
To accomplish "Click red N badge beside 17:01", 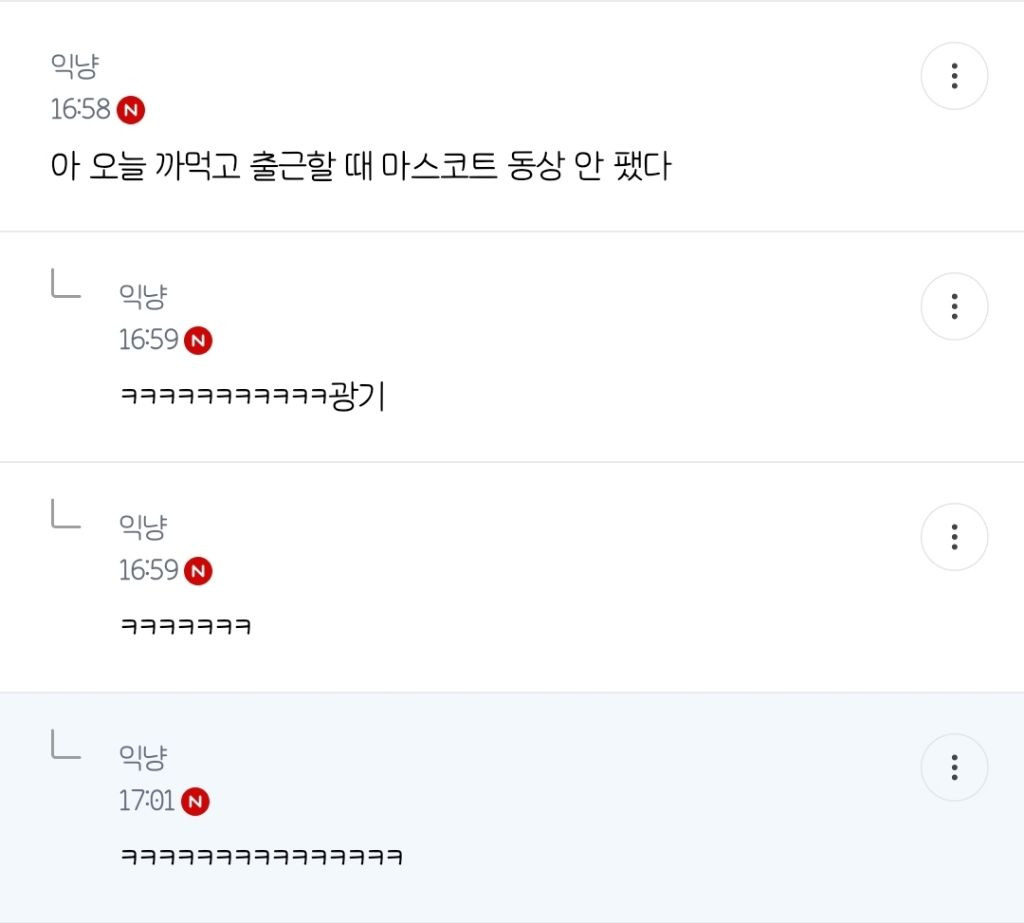I will [195, 802].
